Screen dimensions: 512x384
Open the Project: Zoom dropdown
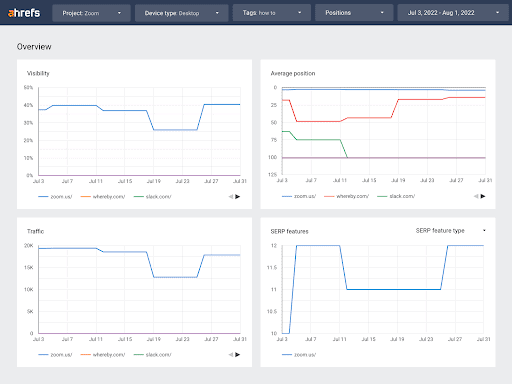(91, 13)
